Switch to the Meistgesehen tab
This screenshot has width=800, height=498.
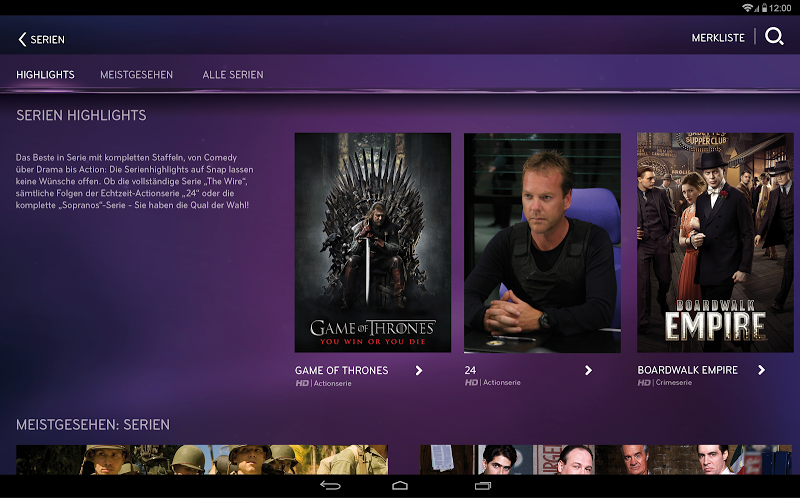pyautogui.click(x=136, y=74)
